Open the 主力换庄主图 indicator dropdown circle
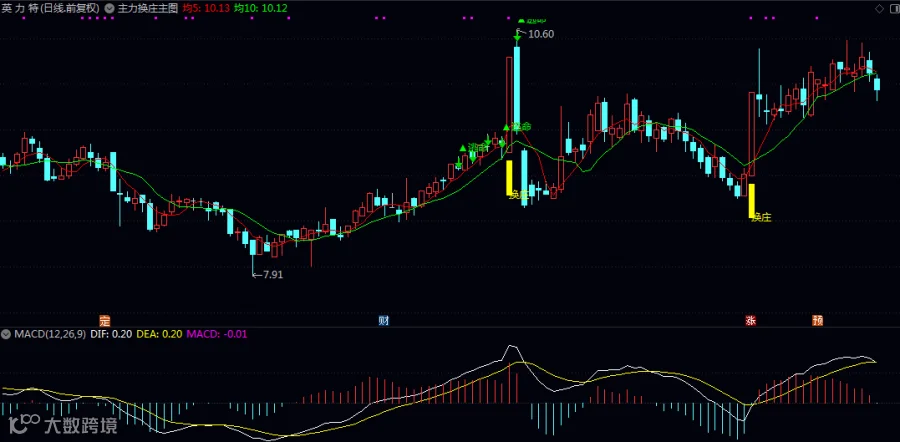The width and height of the screenshot is (900, 442). tap(110, 9)
